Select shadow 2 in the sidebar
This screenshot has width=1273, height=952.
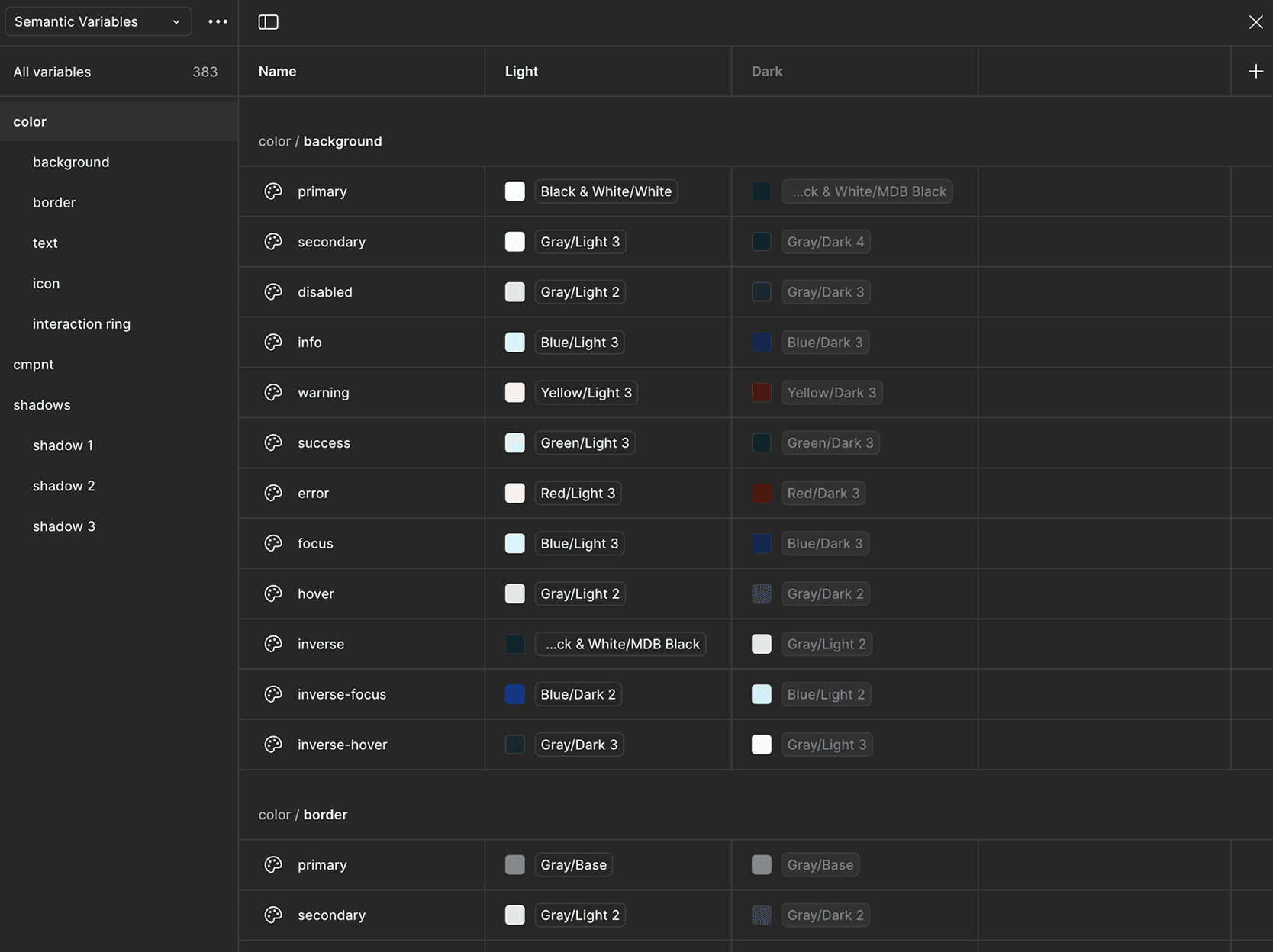pos(64,485)
